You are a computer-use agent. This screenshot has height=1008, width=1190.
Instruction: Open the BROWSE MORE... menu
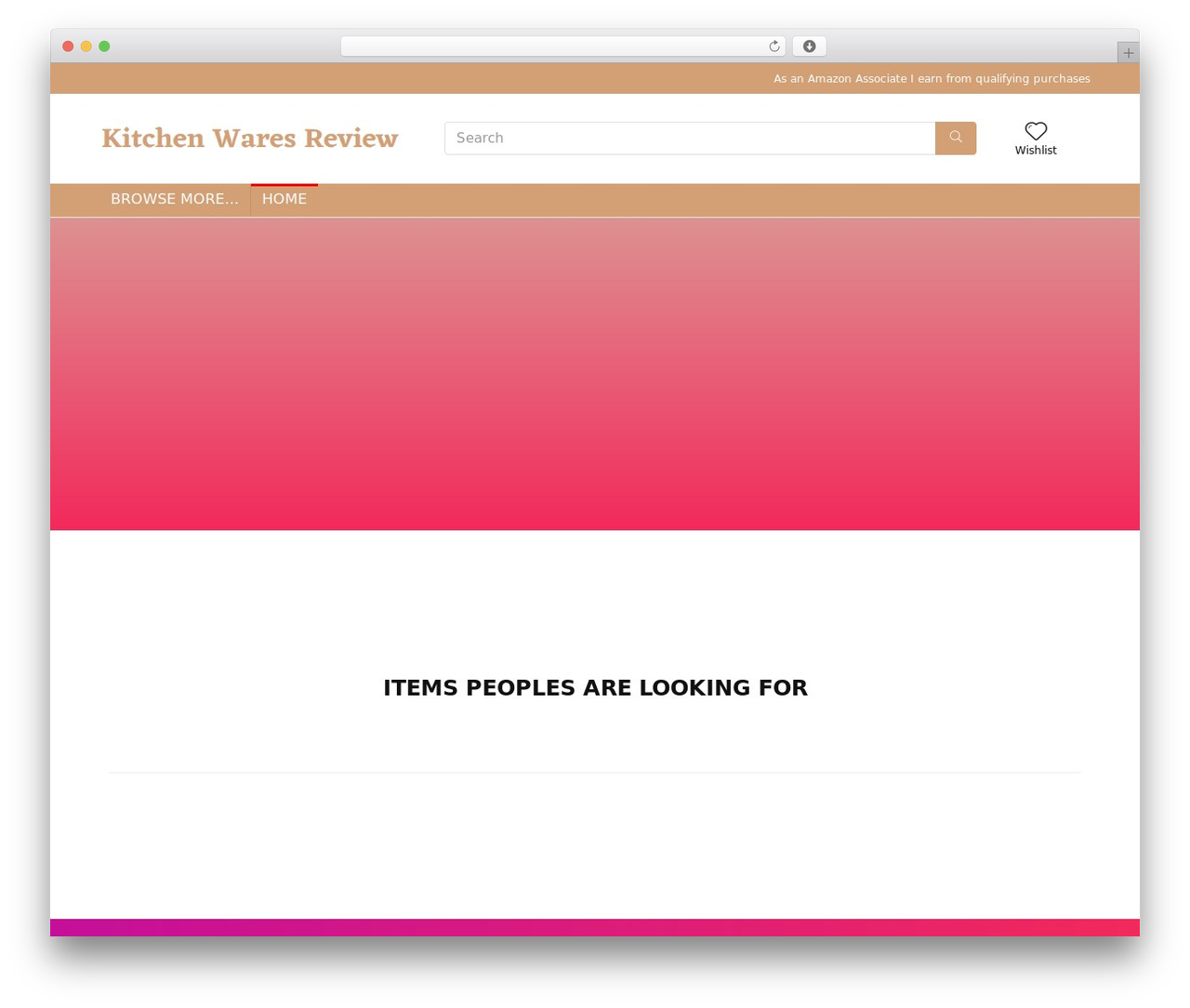[x=175, y=199]
